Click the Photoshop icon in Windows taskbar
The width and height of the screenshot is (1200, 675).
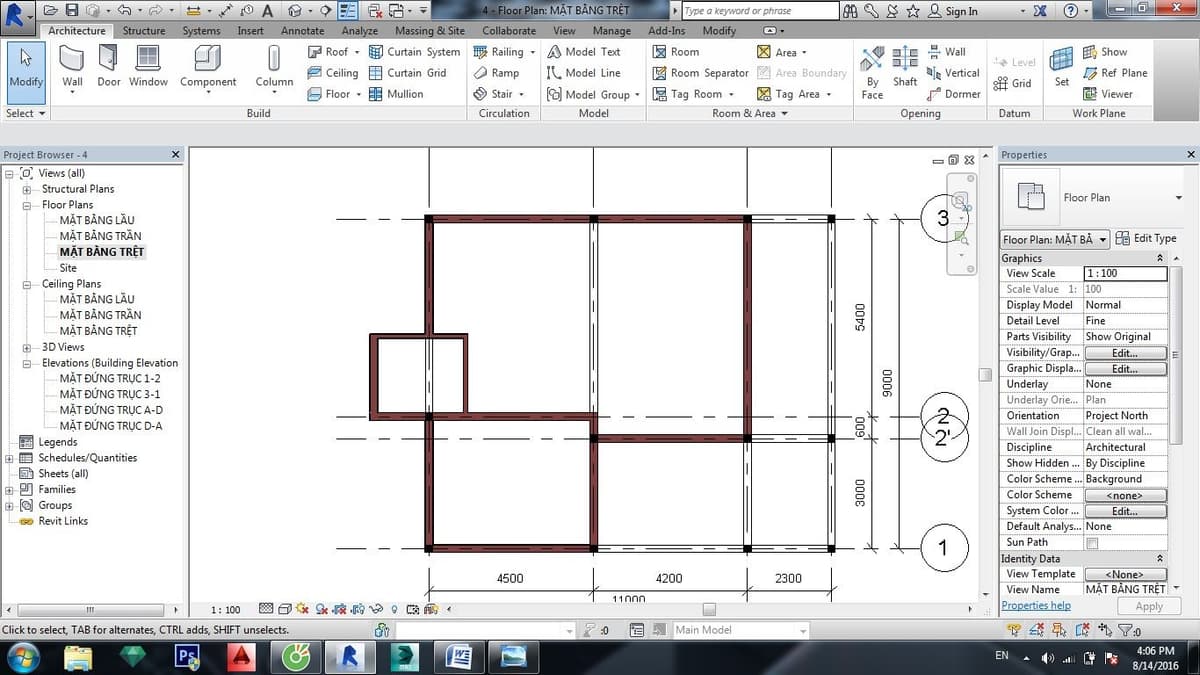[187, 657]
